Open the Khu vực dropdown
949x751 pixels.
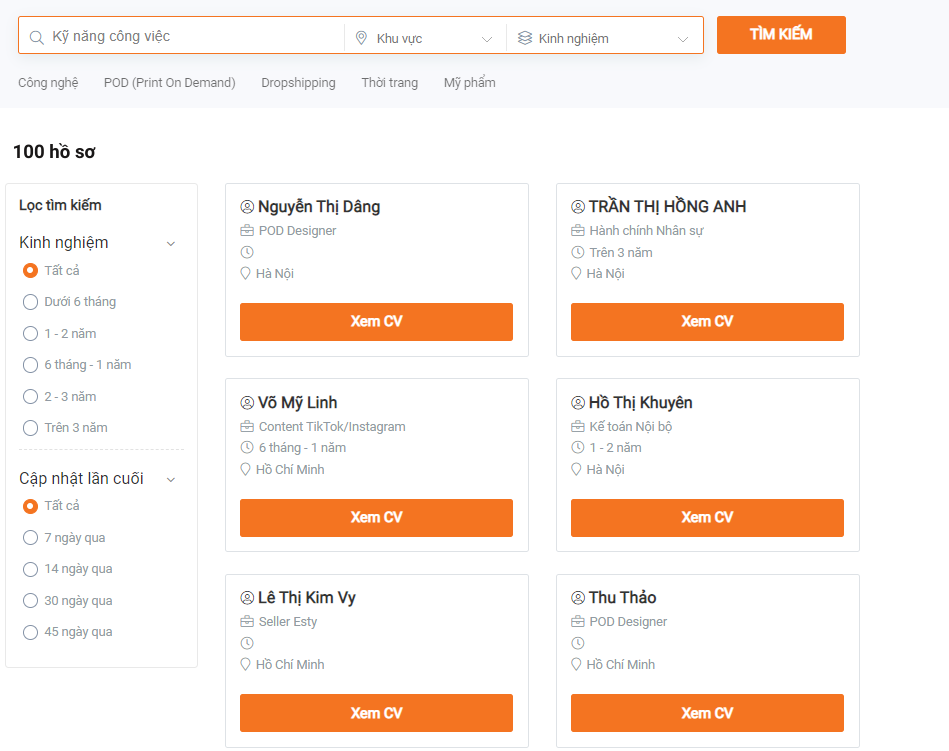click(425, 38)
